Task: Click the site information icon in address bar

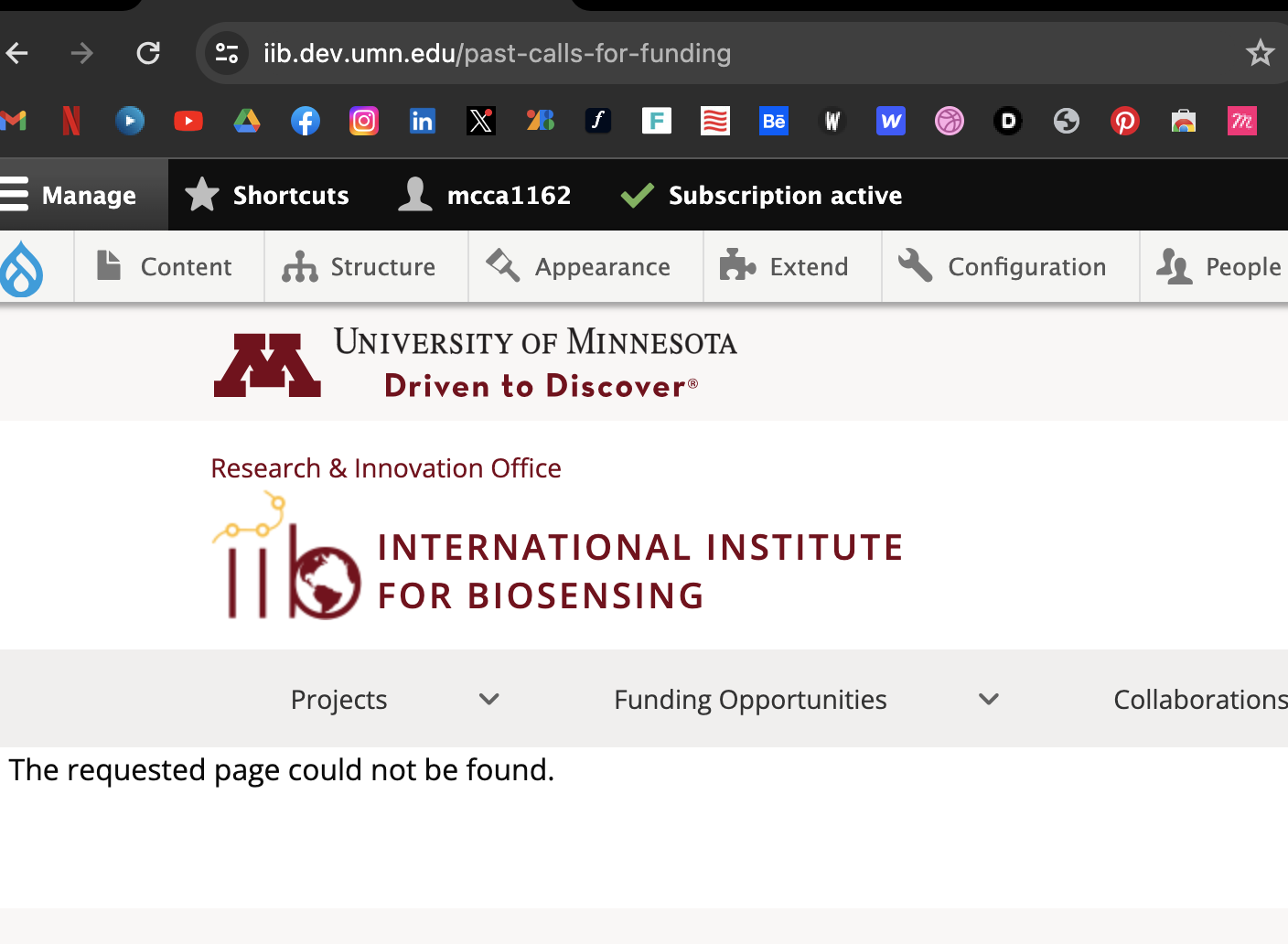Action: [227, 53]
